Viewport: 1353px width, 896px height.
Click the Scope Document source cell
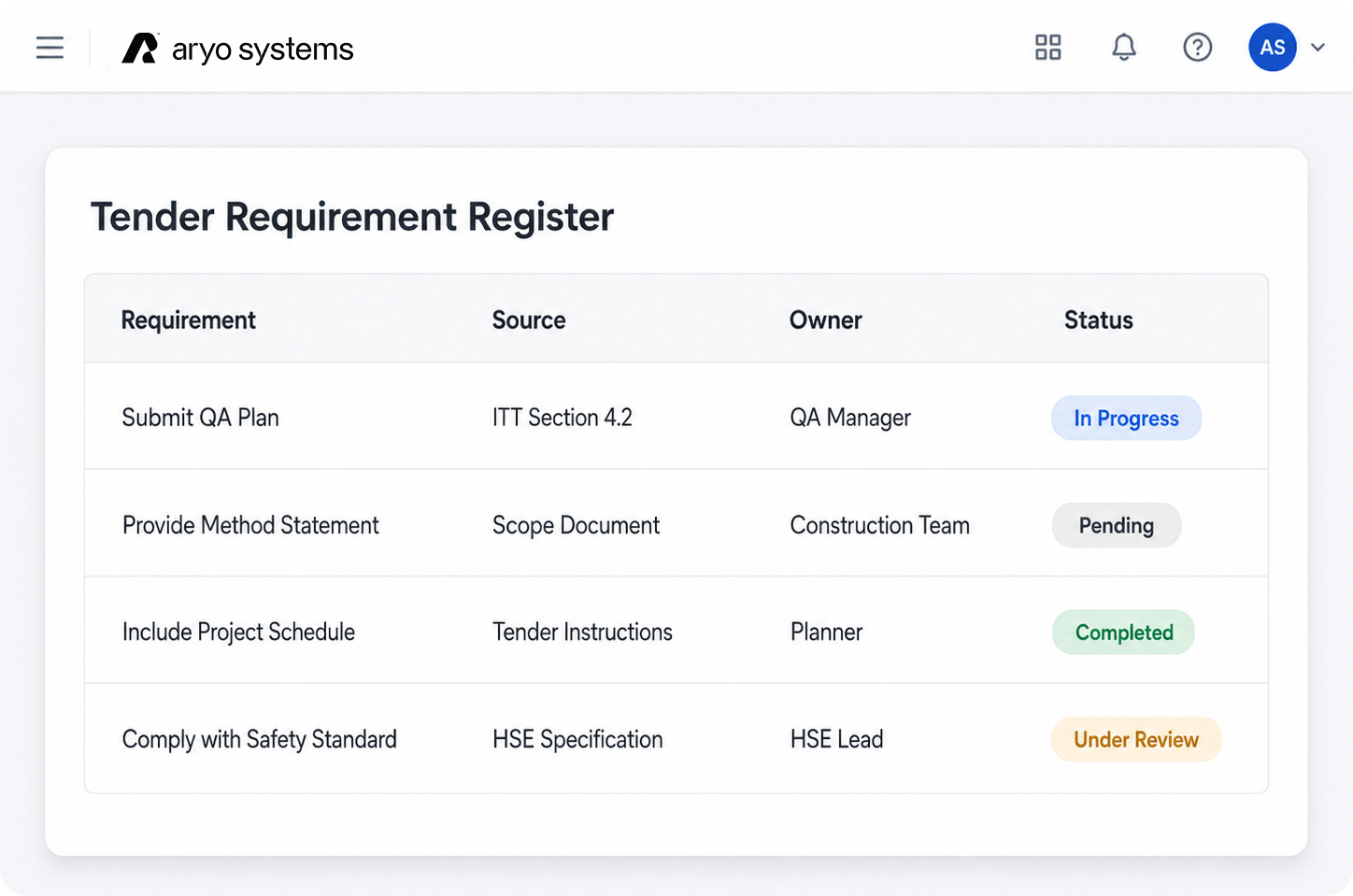tap(576, 525)
